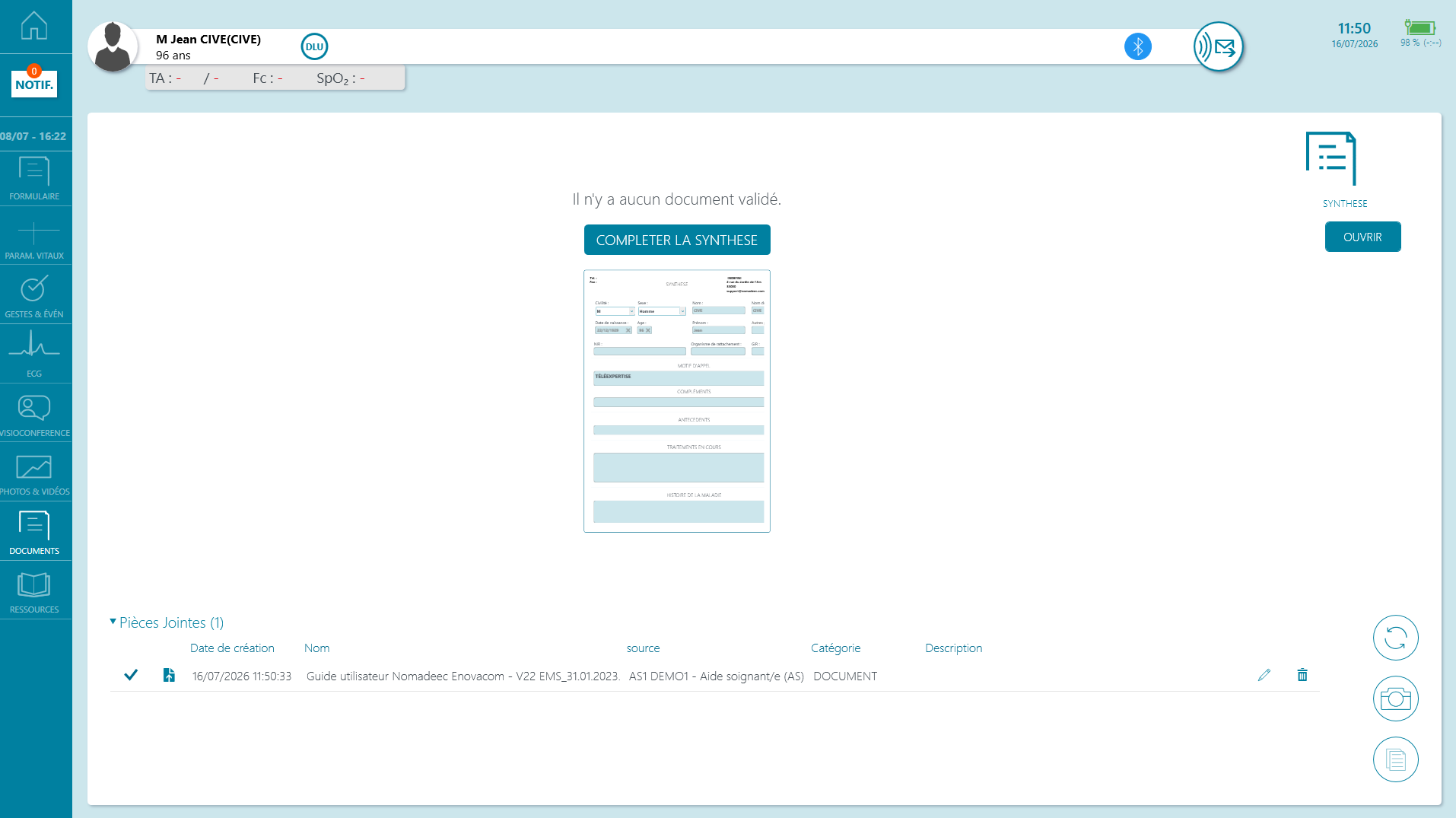1456x818 pixels.
Task: Click the Guide utilisateur Nomadeec Enovacom file name
Action: [x=463, y=676]
